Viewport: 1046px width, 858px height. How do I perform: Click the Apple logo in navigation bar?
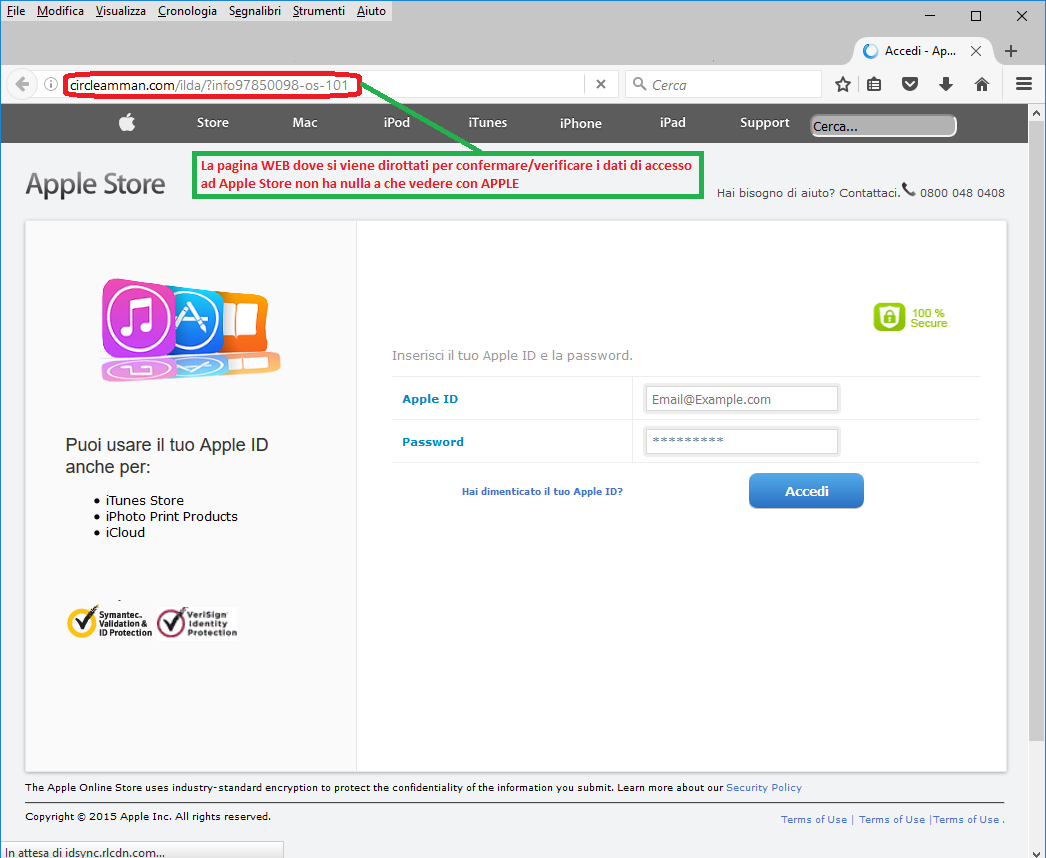click(x=127, y=122)
